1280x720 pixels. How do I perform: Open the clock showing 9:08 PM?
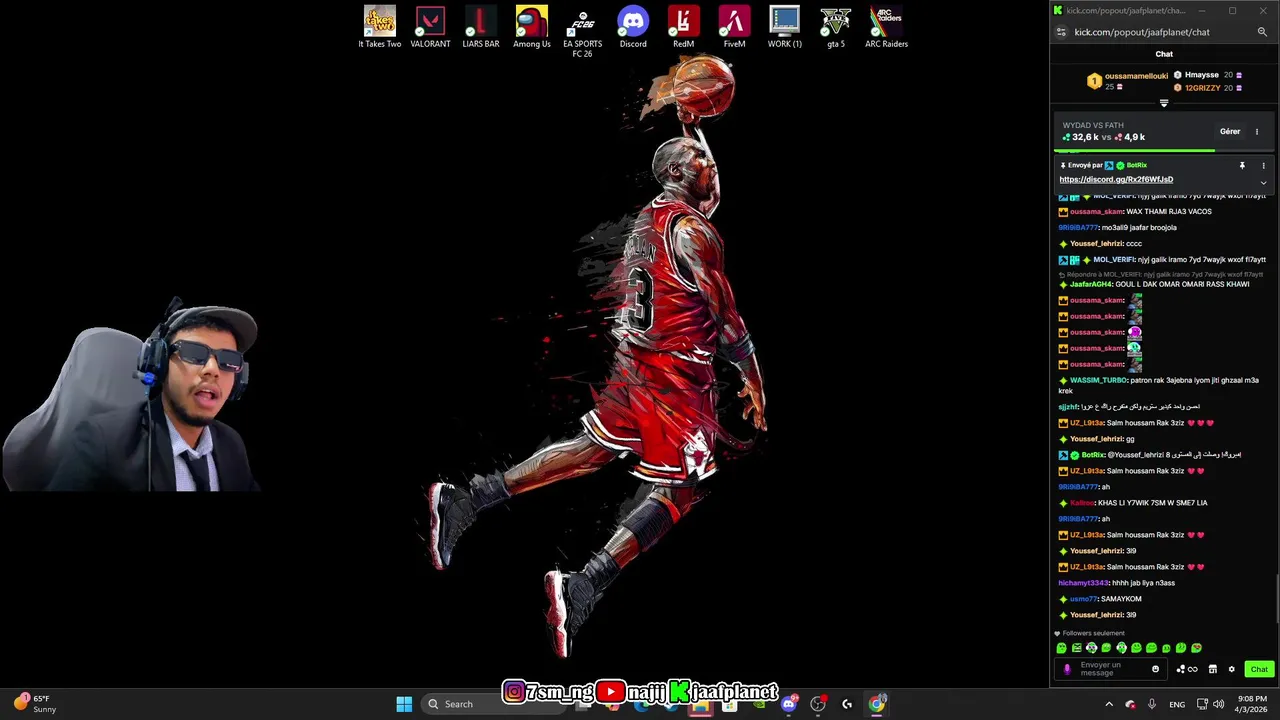(x=1253, y=704)
